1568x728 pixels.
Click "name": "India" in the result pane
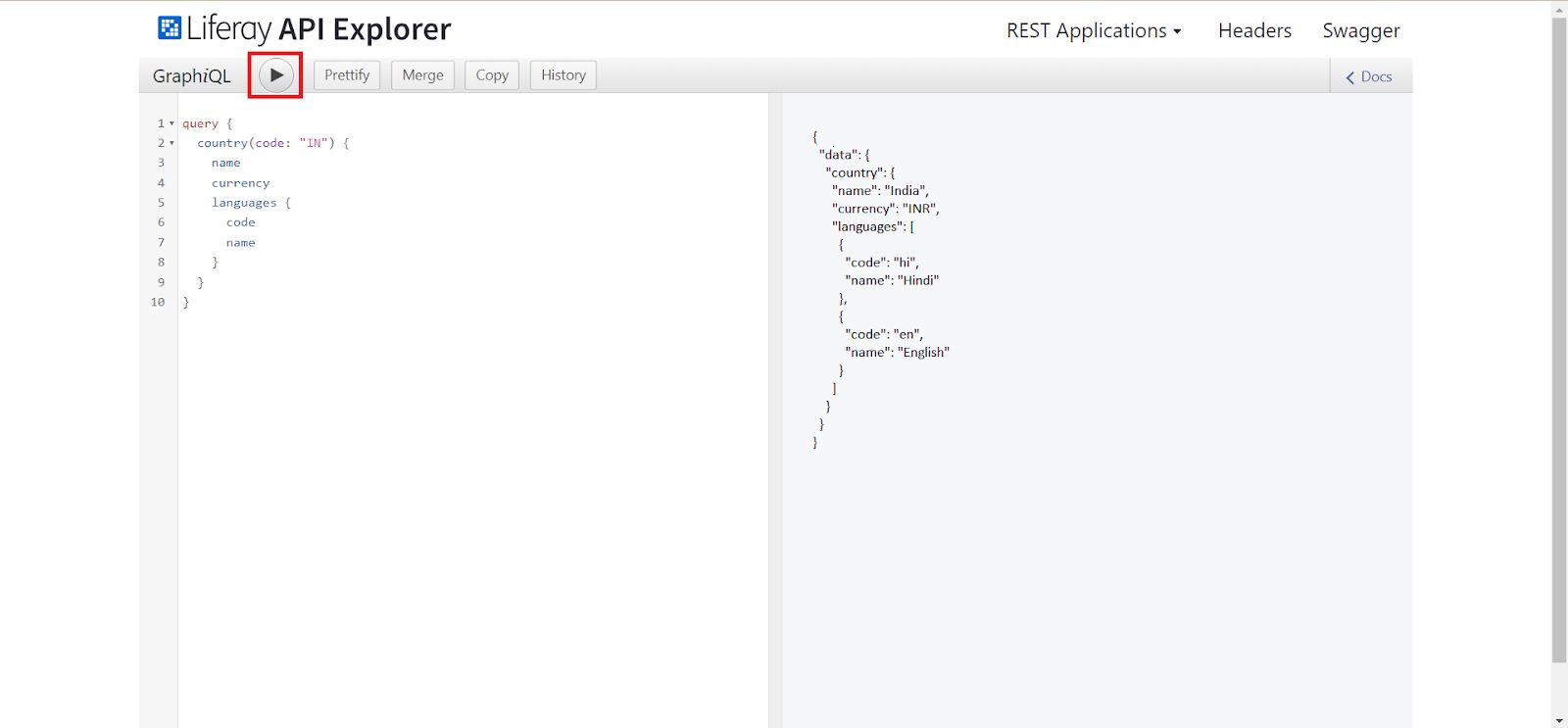(880, 190)
